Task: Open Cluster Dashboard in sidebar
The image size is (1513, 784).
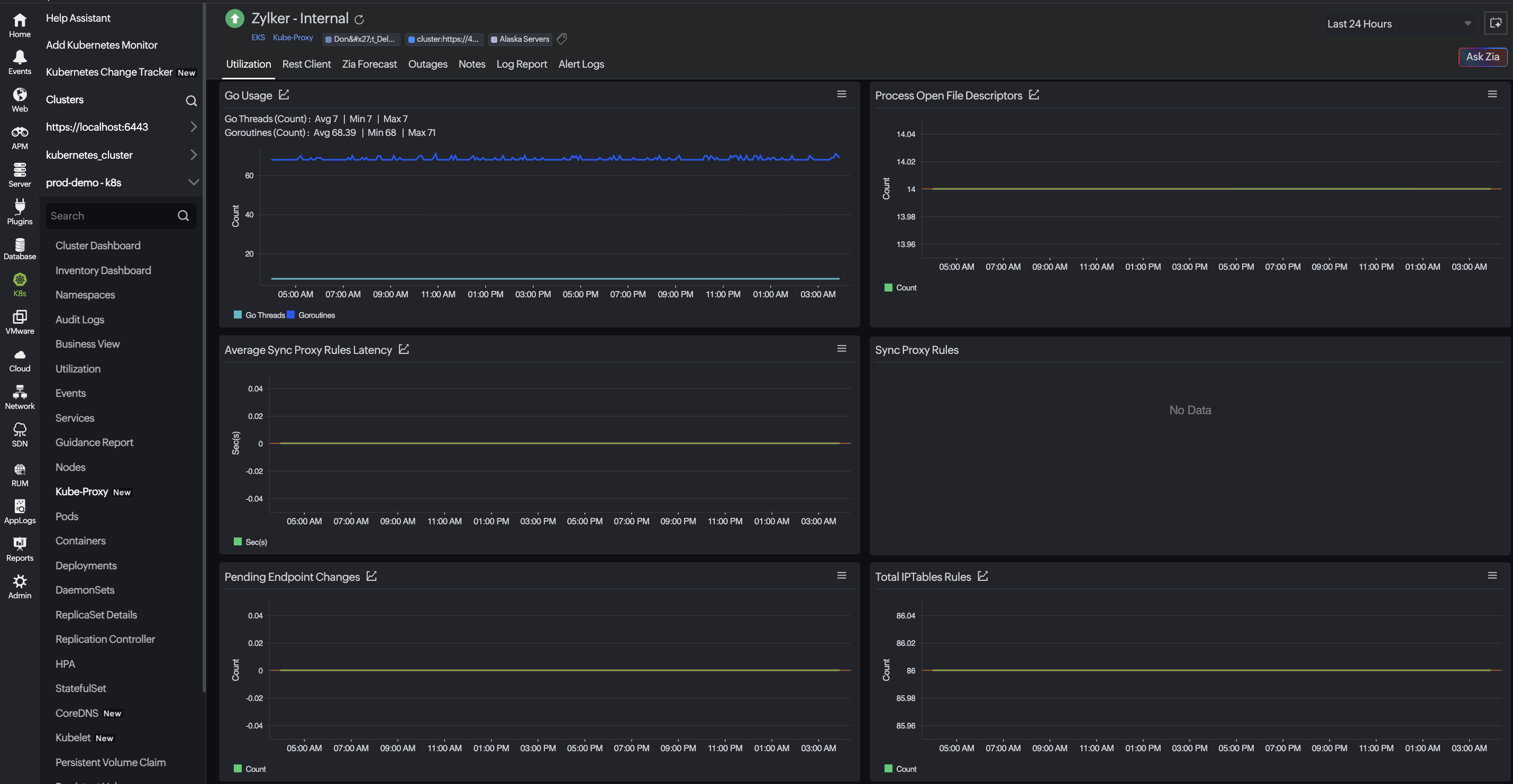Action: pyautogui.click(x=98, y=245)
